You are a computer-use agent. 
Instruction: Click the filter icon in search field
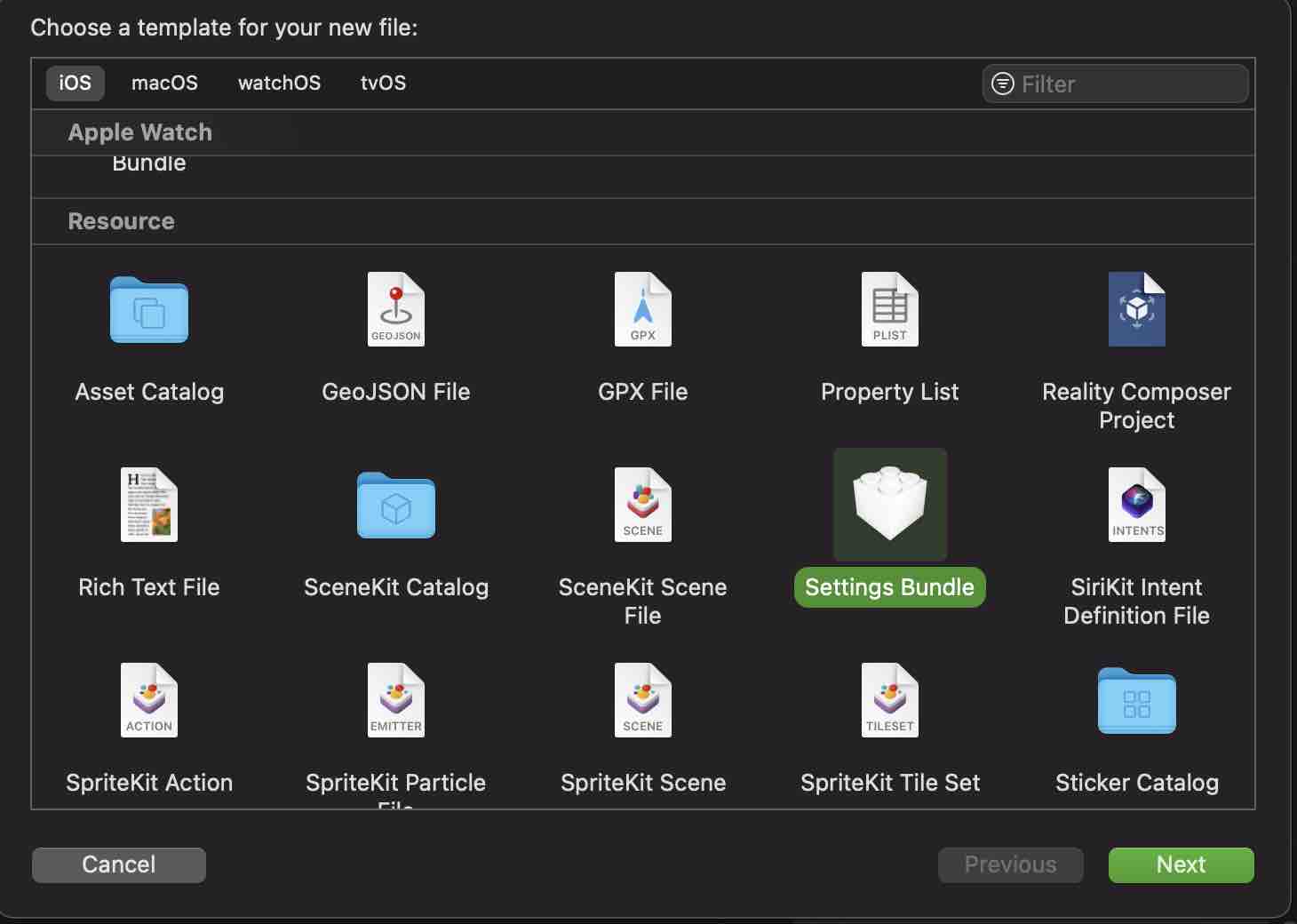coord(1003,84)
